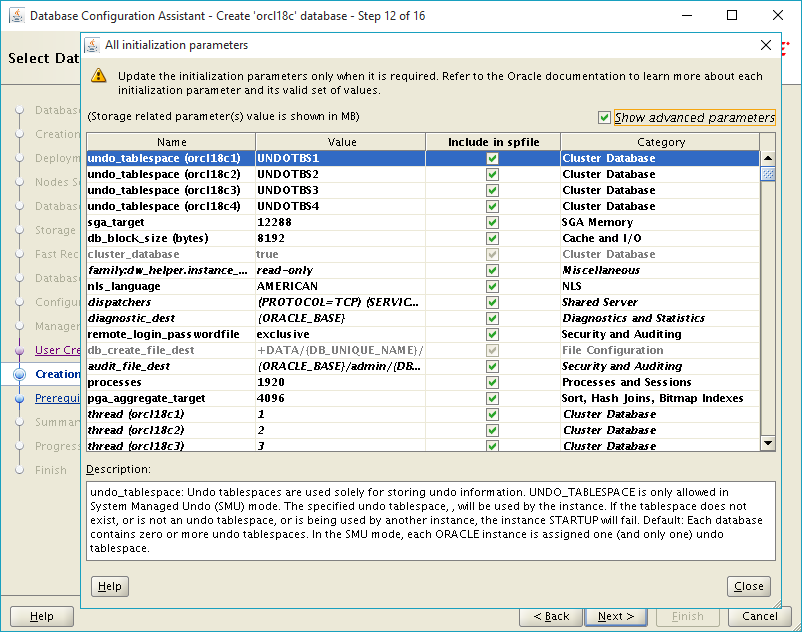Open the Prerequi... step link
This screenshot has width=802, height=632.
[57, 398]
